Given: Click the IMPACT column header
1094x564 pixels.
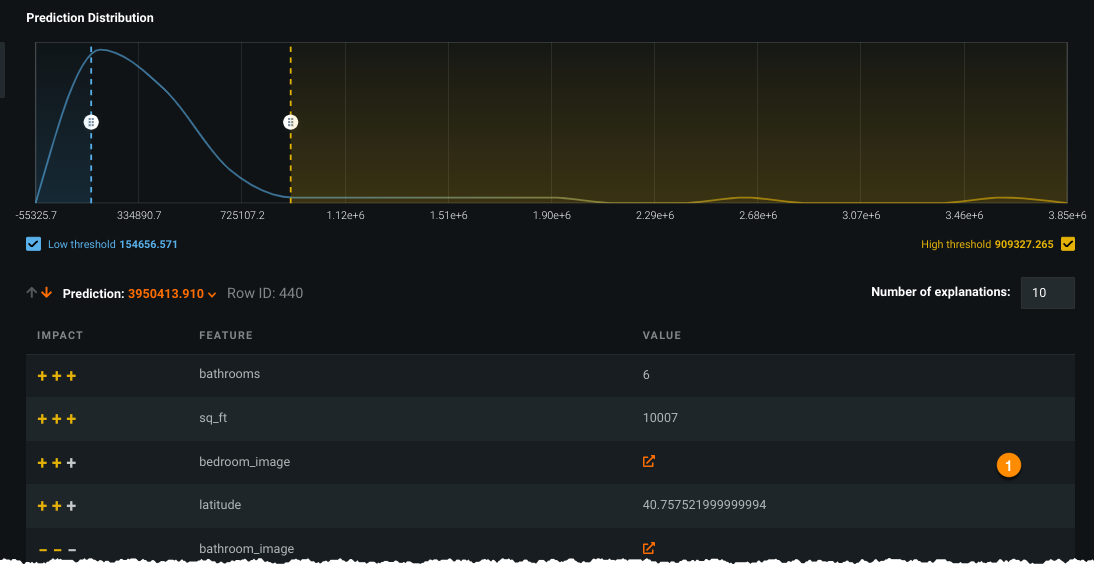Looking at the screenshot, I should [60, 336].
